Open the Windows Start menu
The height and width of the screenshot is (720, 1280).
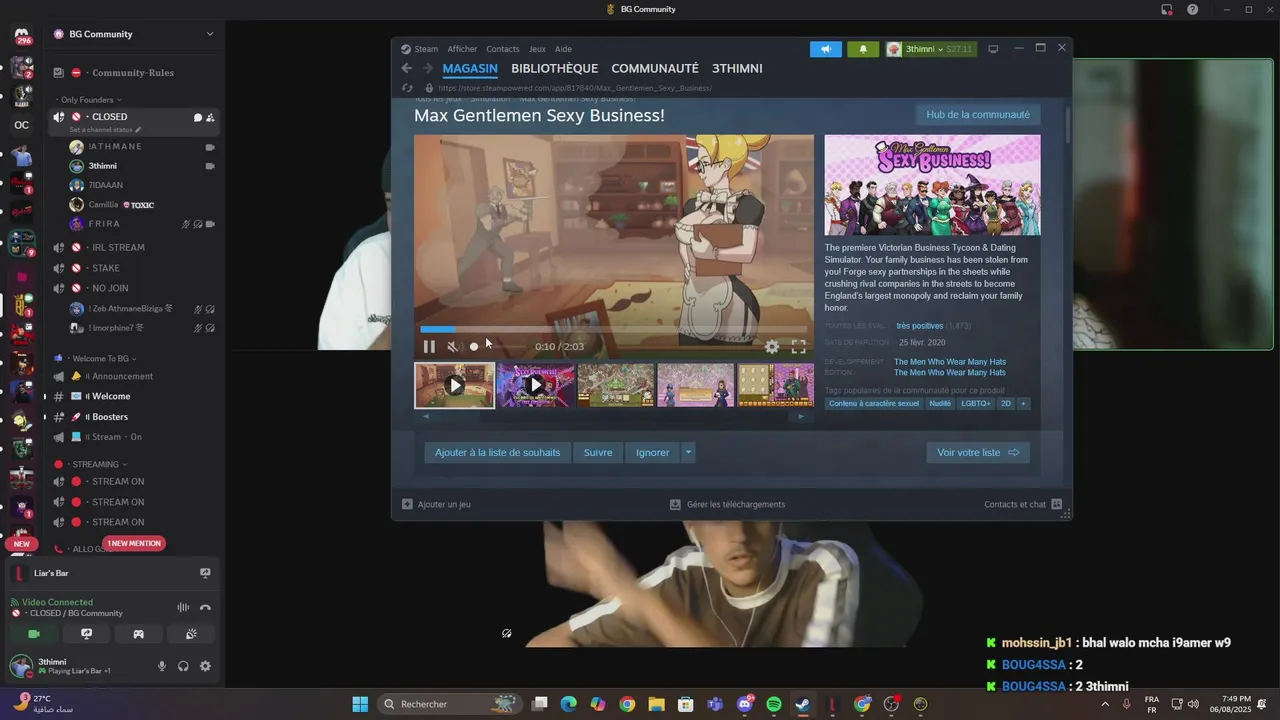coord(360,704)
